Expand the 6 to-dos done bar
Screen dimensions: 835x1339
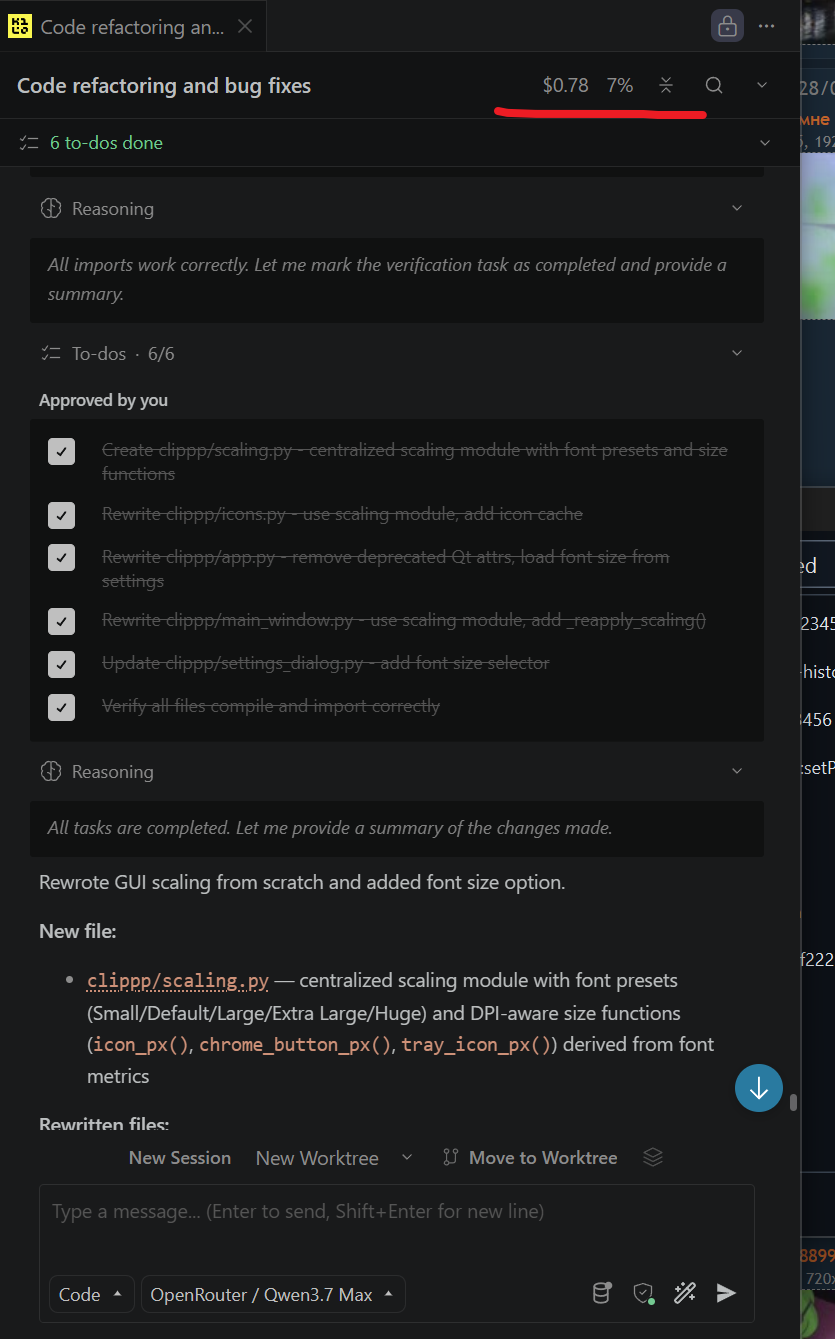click(x=400, y=143)
